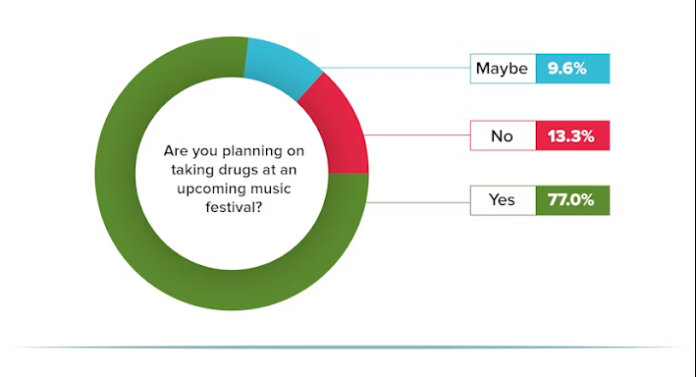
Task: Click the 77.0% green value box
Action: pos(573,200)
